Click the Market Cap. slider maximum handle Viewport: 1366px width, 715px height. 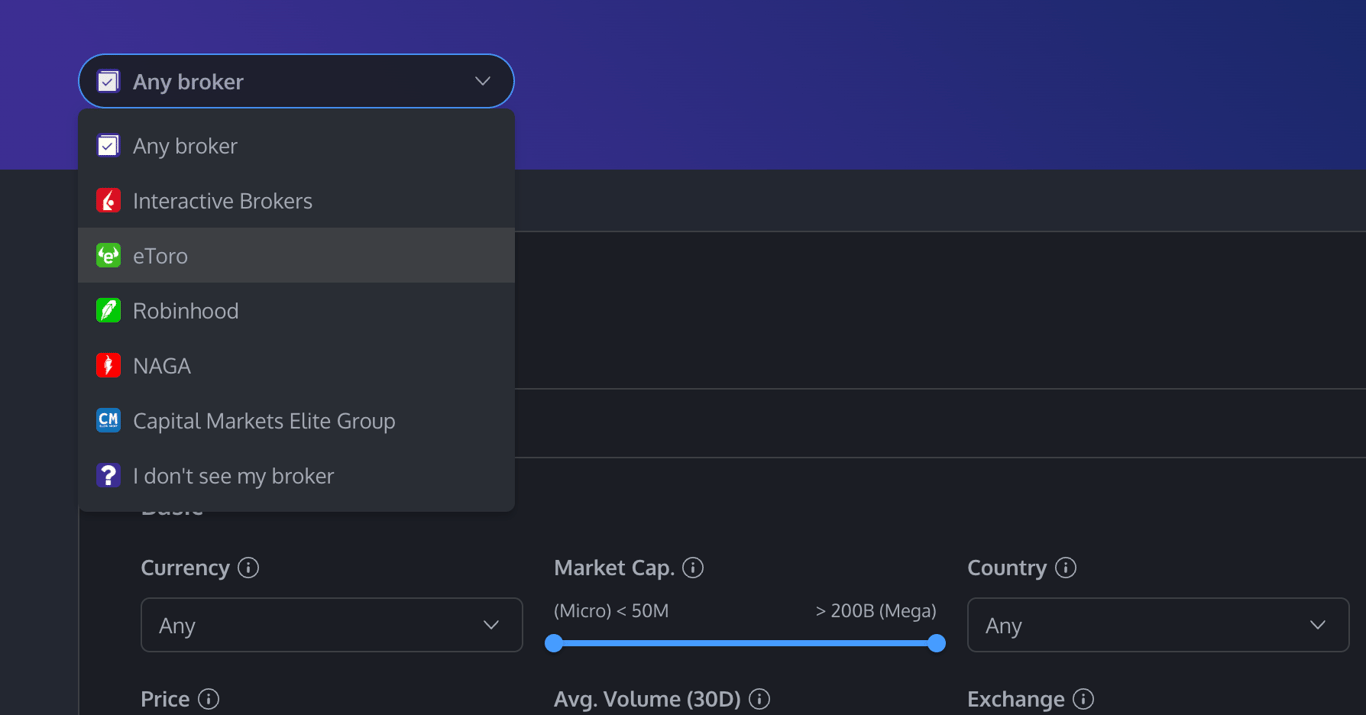pos(937,643)
